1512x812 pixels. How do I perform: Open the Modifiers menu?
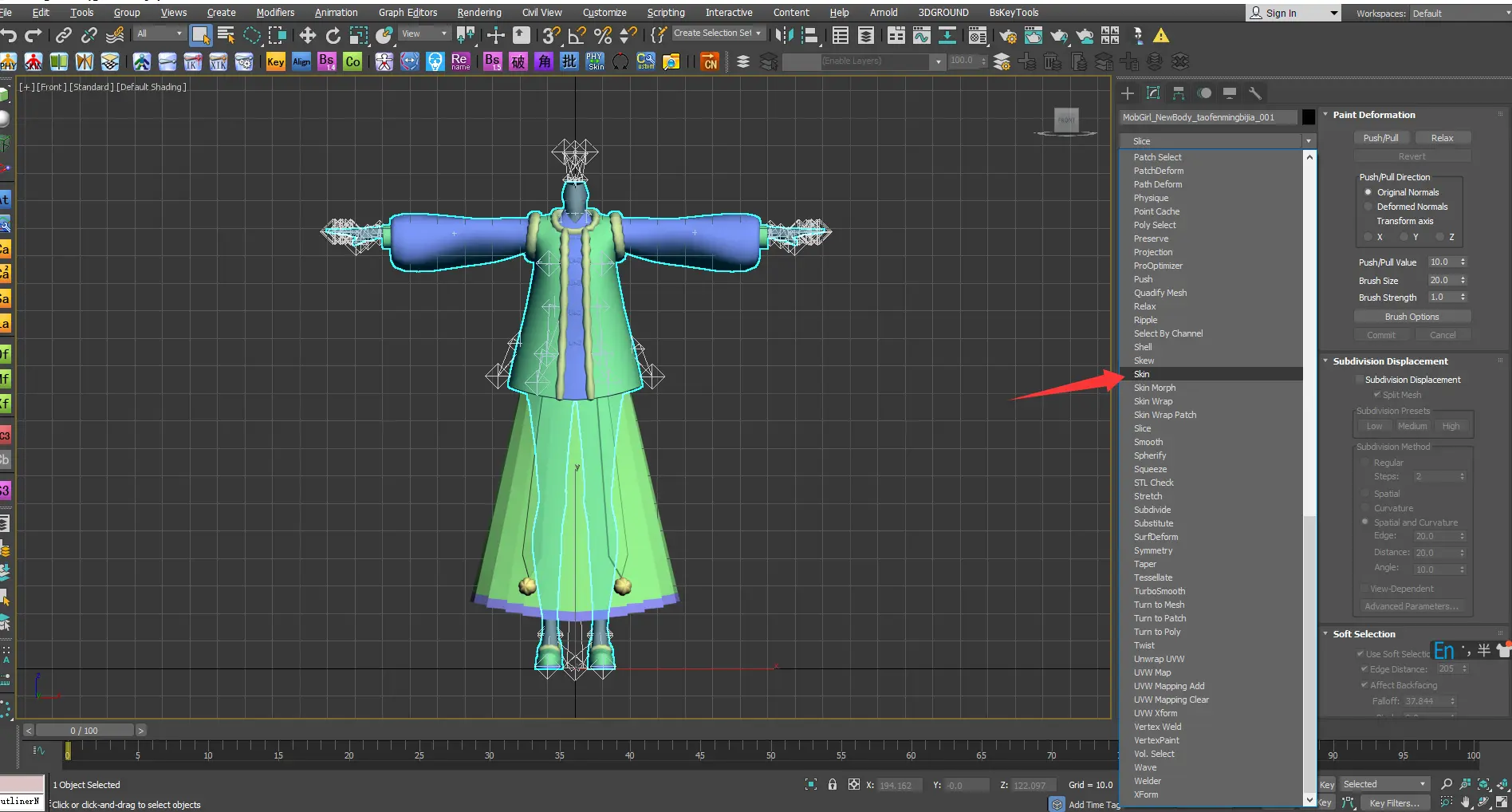[275, 13]
